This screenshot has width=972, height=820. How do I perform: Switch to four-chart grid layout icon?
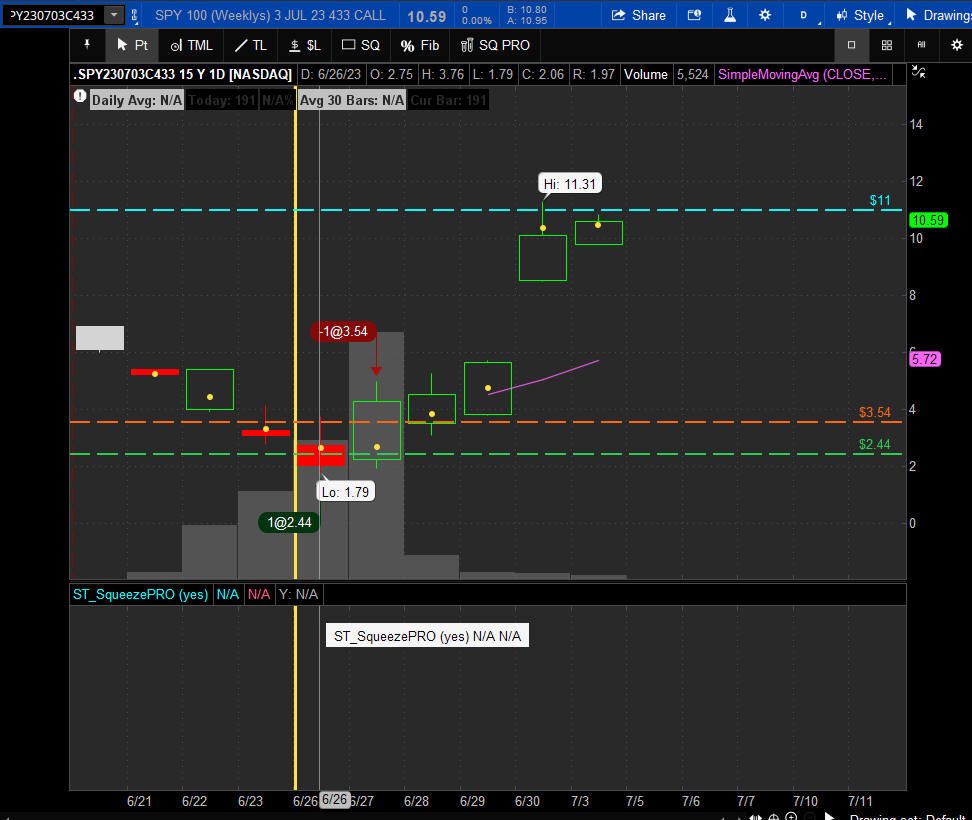[886, 45]
